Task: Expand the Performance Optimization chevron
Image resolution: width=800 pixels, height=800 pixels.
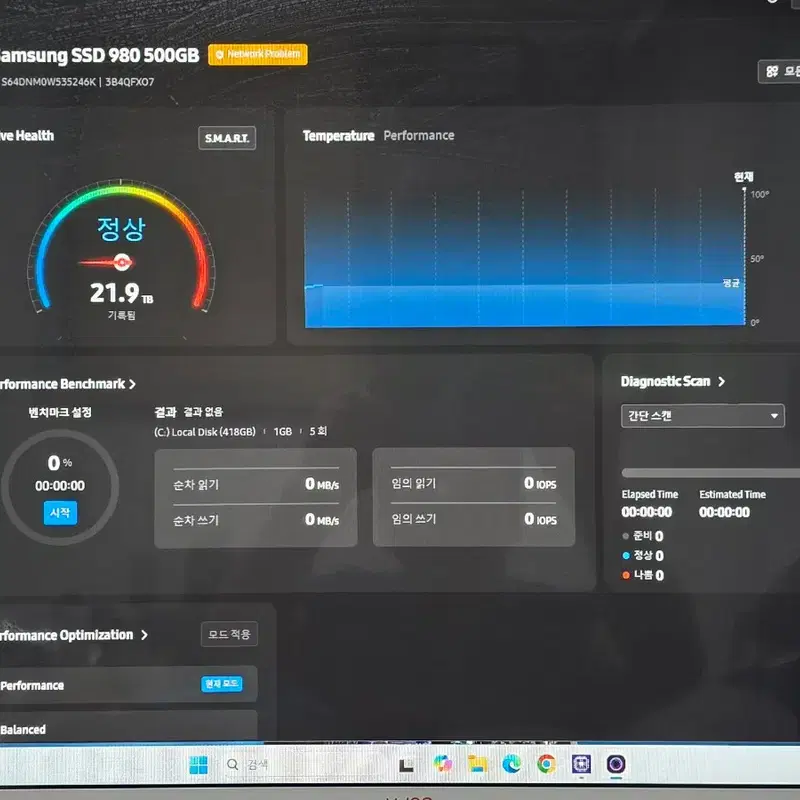Action: pyautogui.click(x=144, y=635)
